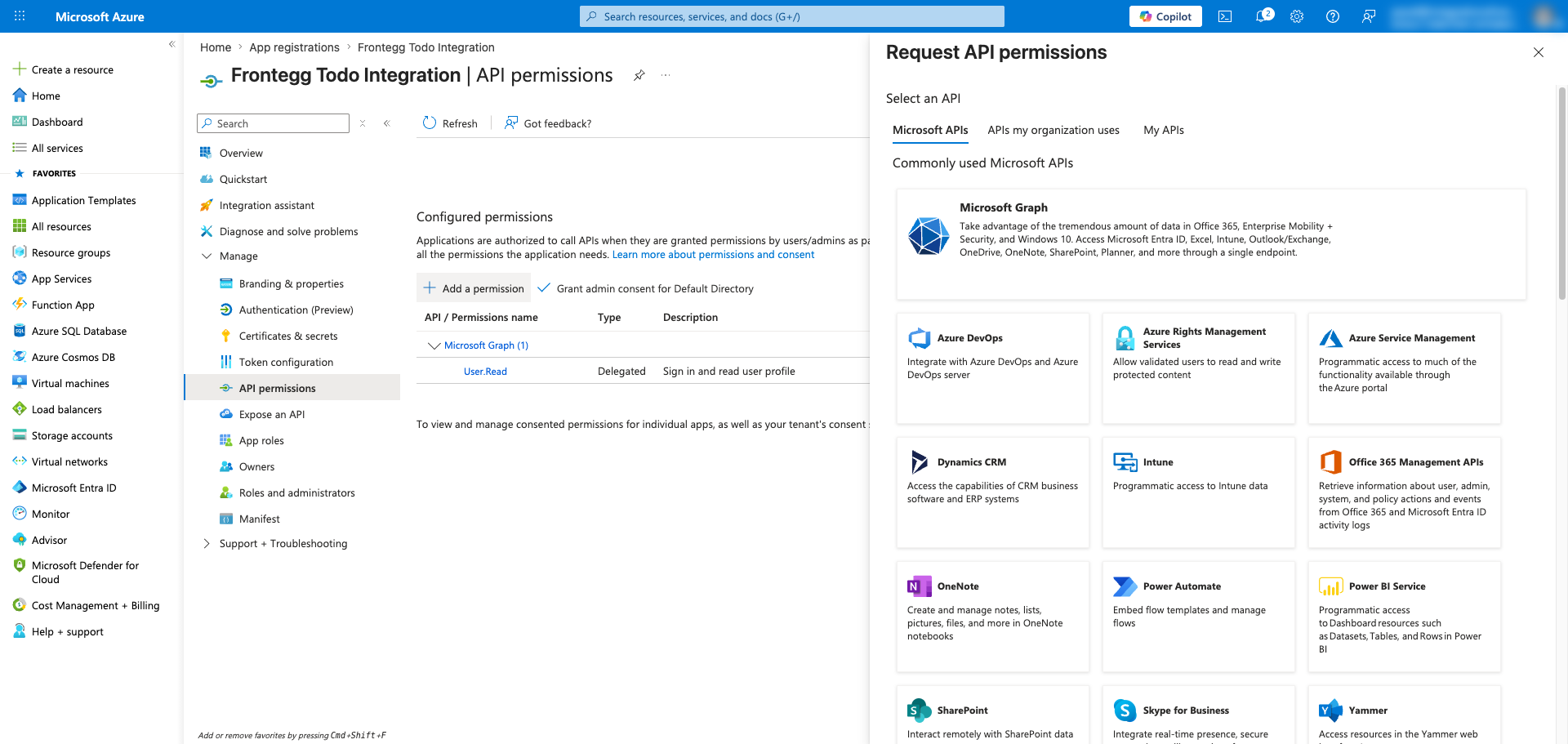Switch to APIs my organization uses tab
Viewport: 1568px width, 744px height.
1053,130
